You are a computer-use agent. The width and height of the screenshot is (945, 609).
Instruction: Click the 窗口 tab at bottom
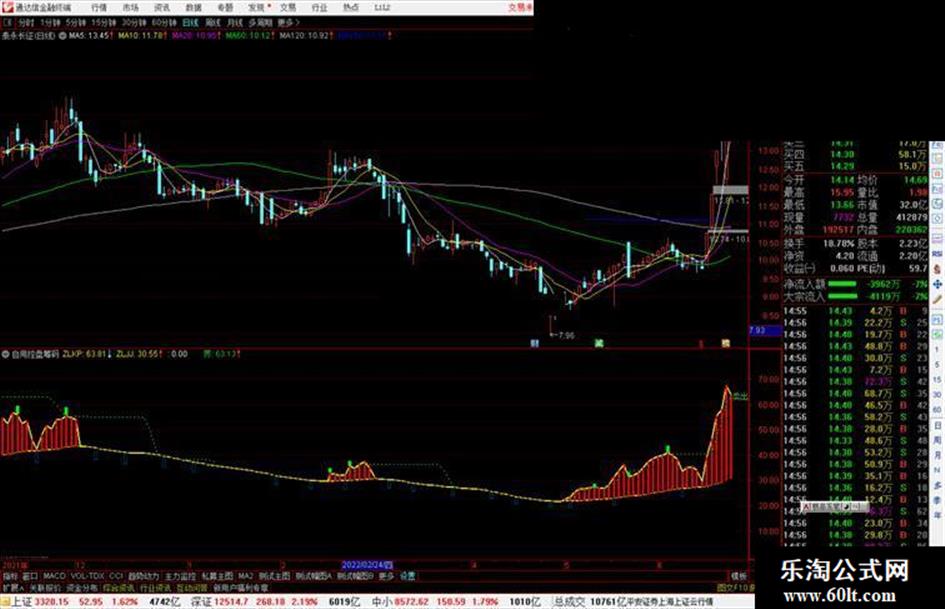(30, 576)
